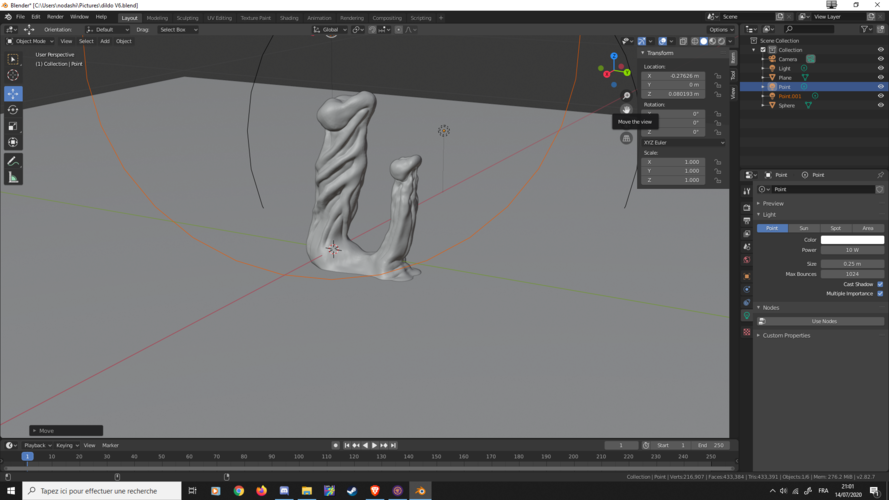Open the viewport Add menu

[x=105, y=41]
